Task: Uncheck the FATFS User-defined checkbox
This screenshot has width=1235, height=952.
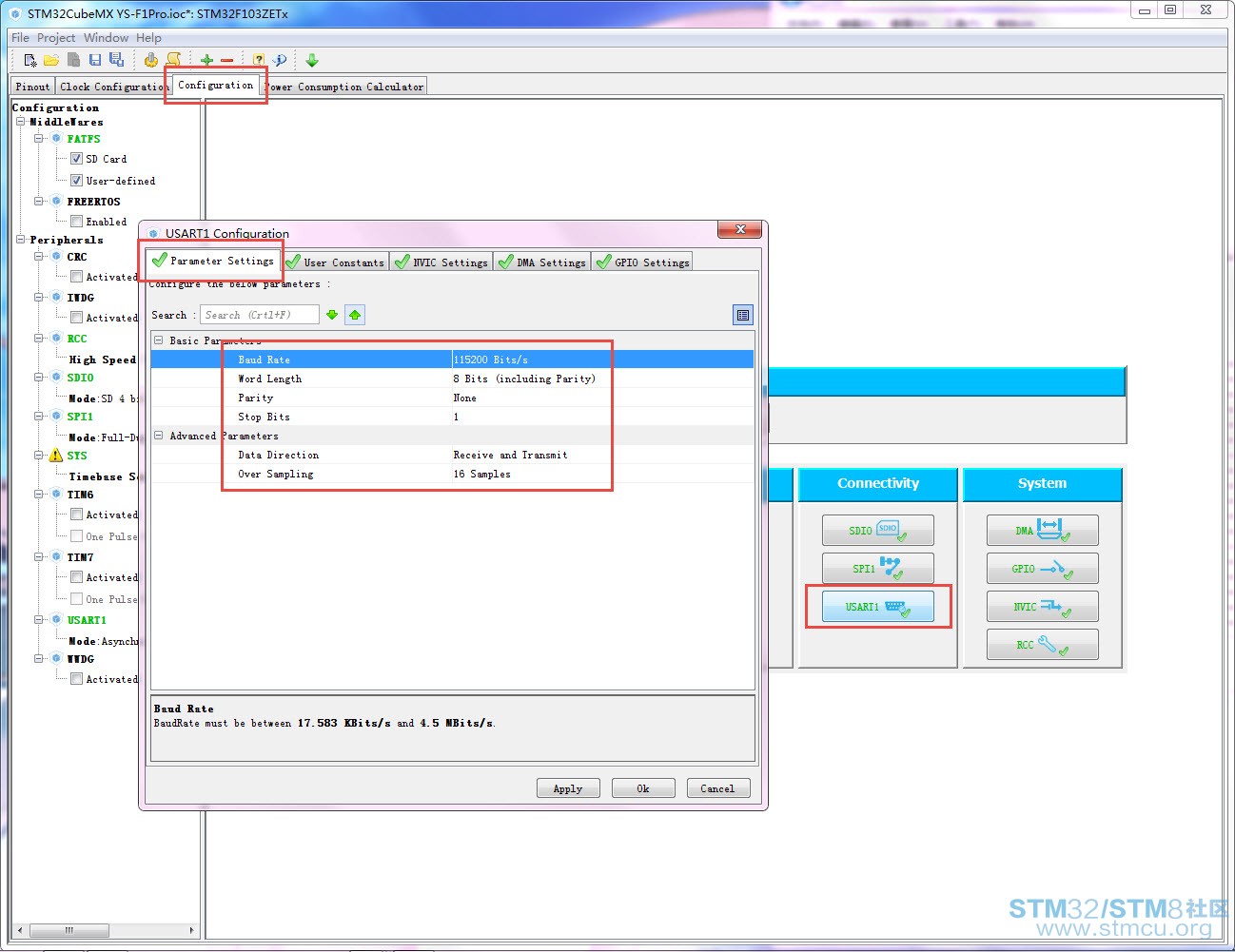Action: pyautogui.click(x=76, y=181)
